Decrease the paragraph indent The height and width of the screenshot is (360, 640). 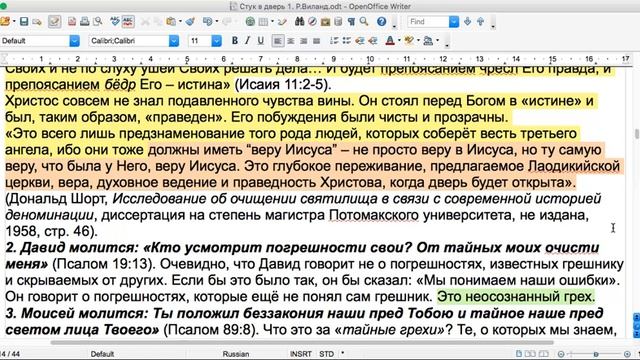click(x=360, y=41)
